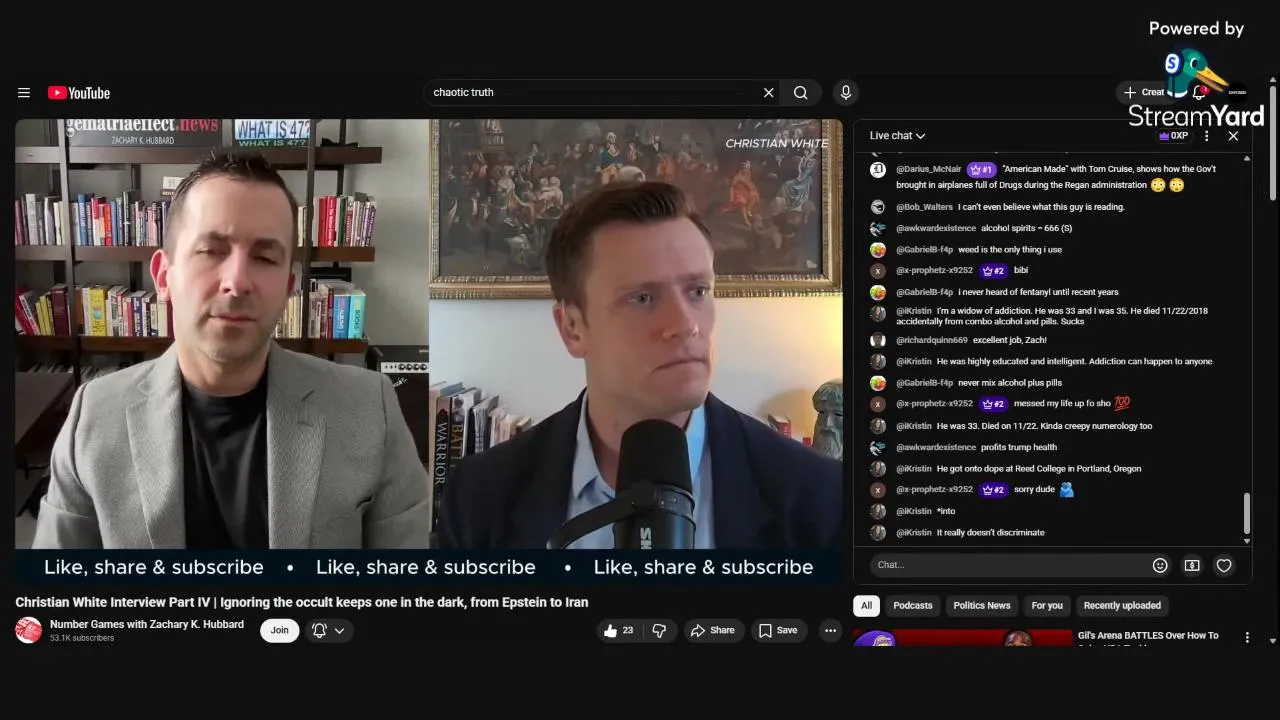Select the Recently uploaded filter chip

[1122, 605]
